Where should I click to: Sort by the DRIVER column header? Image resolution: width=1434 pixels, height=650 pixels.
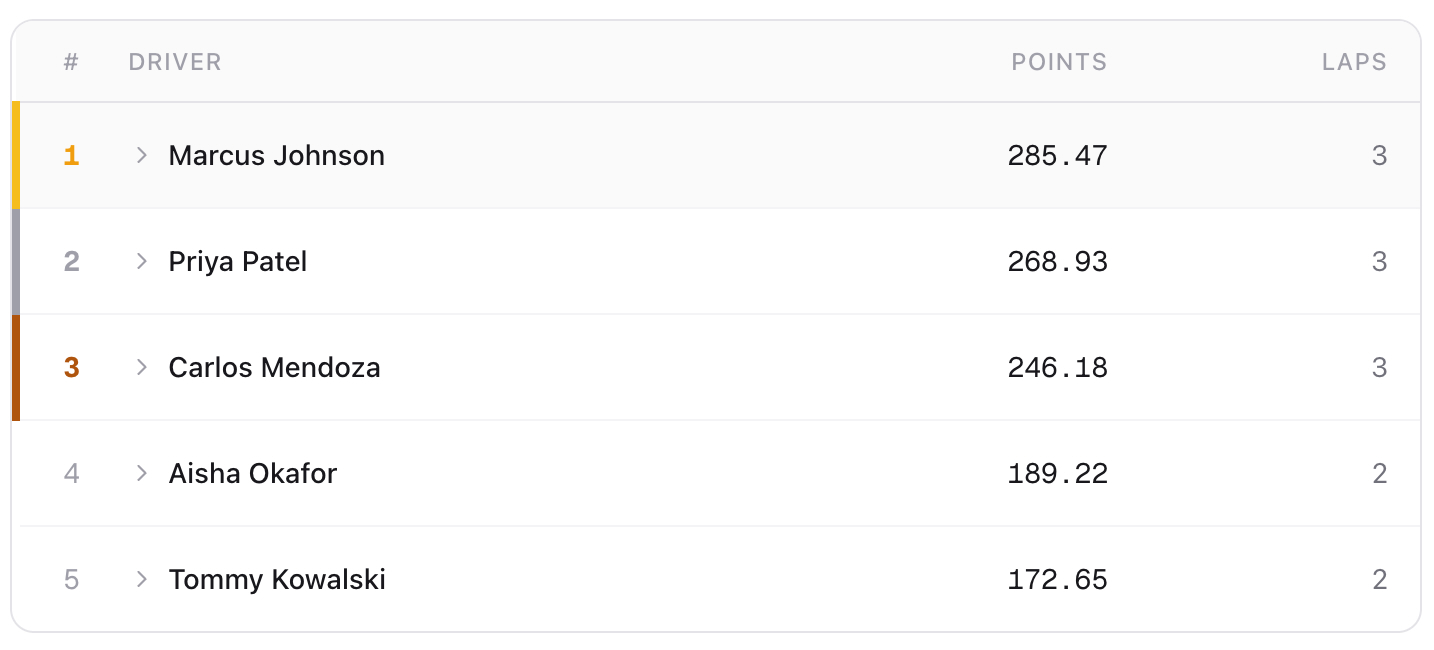[x=175, y=62]
